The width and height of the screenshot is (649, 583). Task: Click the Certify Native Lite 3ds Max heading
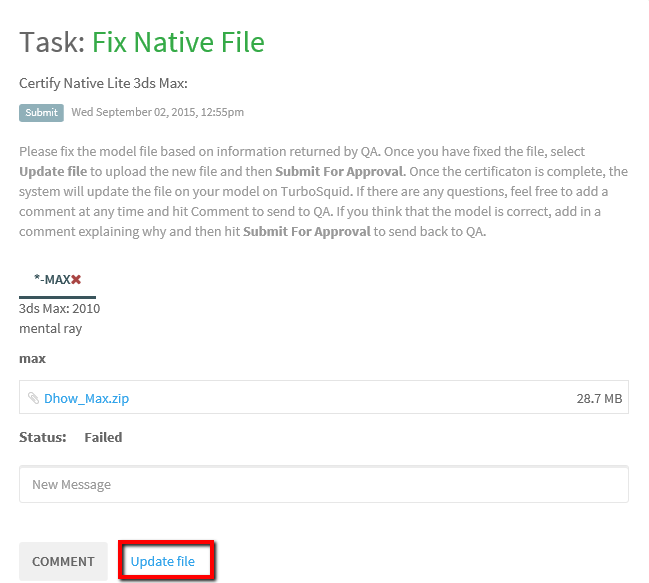(x=103, y=83)
